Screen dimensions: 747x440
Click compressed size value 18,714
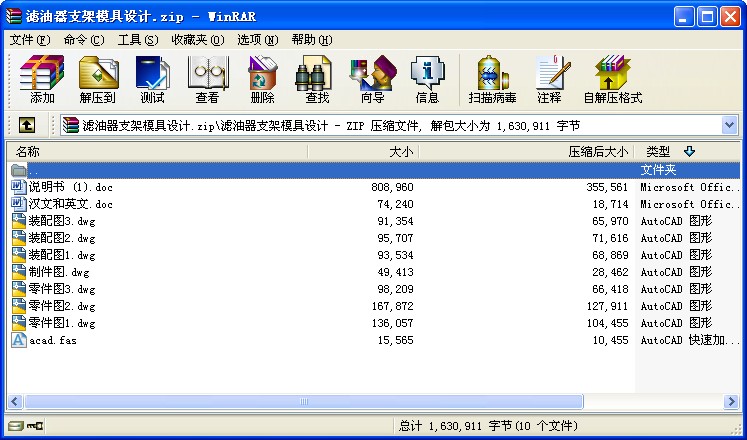610,204
